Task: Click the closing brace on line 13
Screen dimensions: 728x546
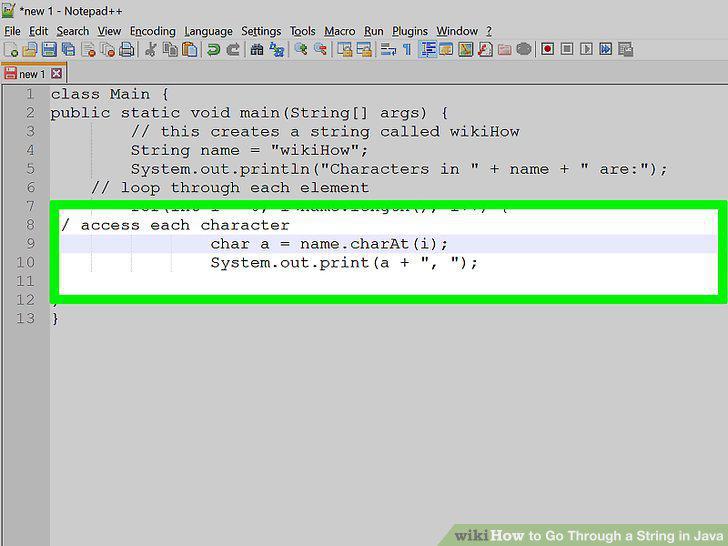Action: [x=55, y=318]
